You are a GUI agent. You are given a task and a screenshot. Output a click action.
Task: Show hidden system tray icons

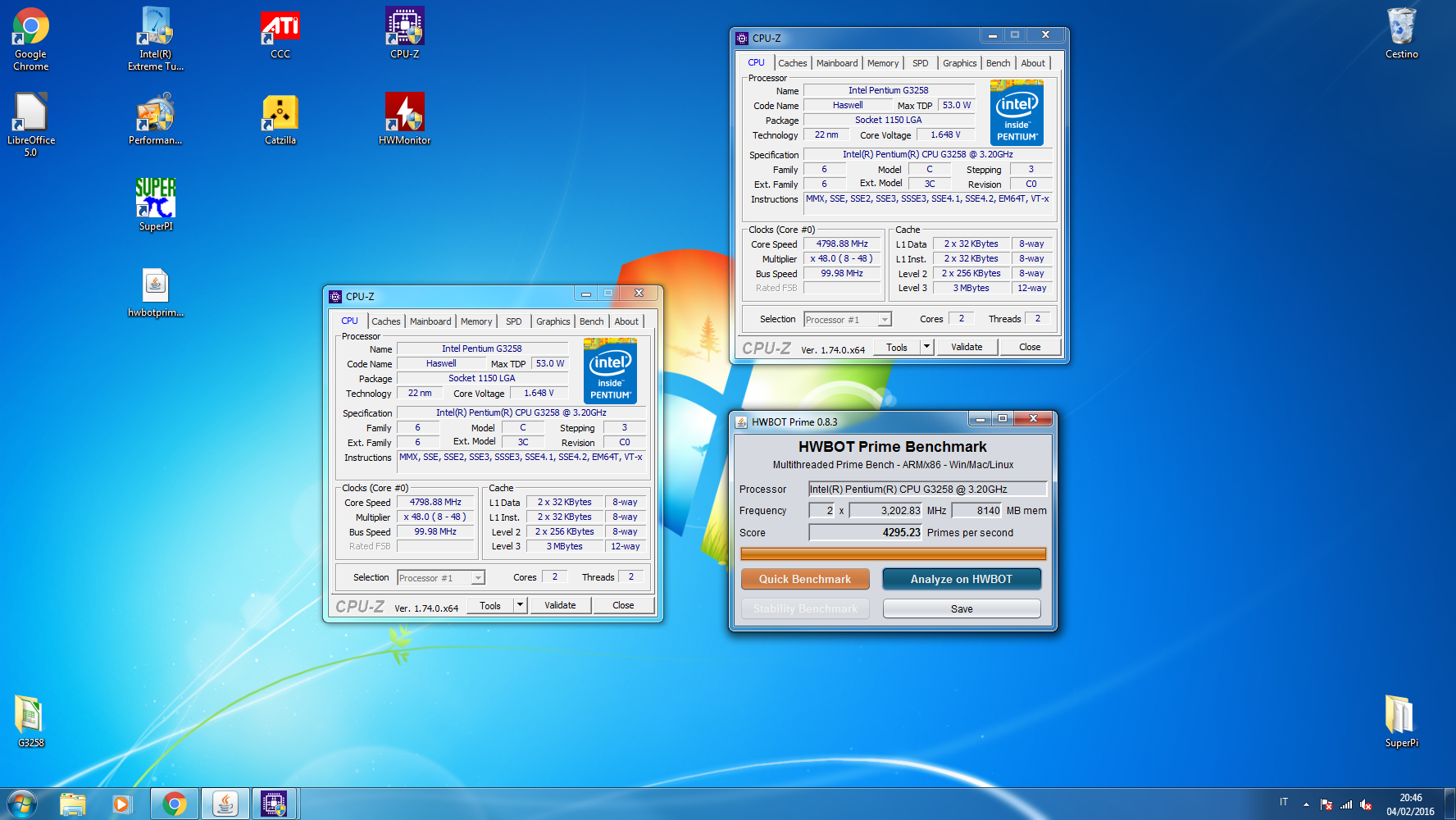1306,805
